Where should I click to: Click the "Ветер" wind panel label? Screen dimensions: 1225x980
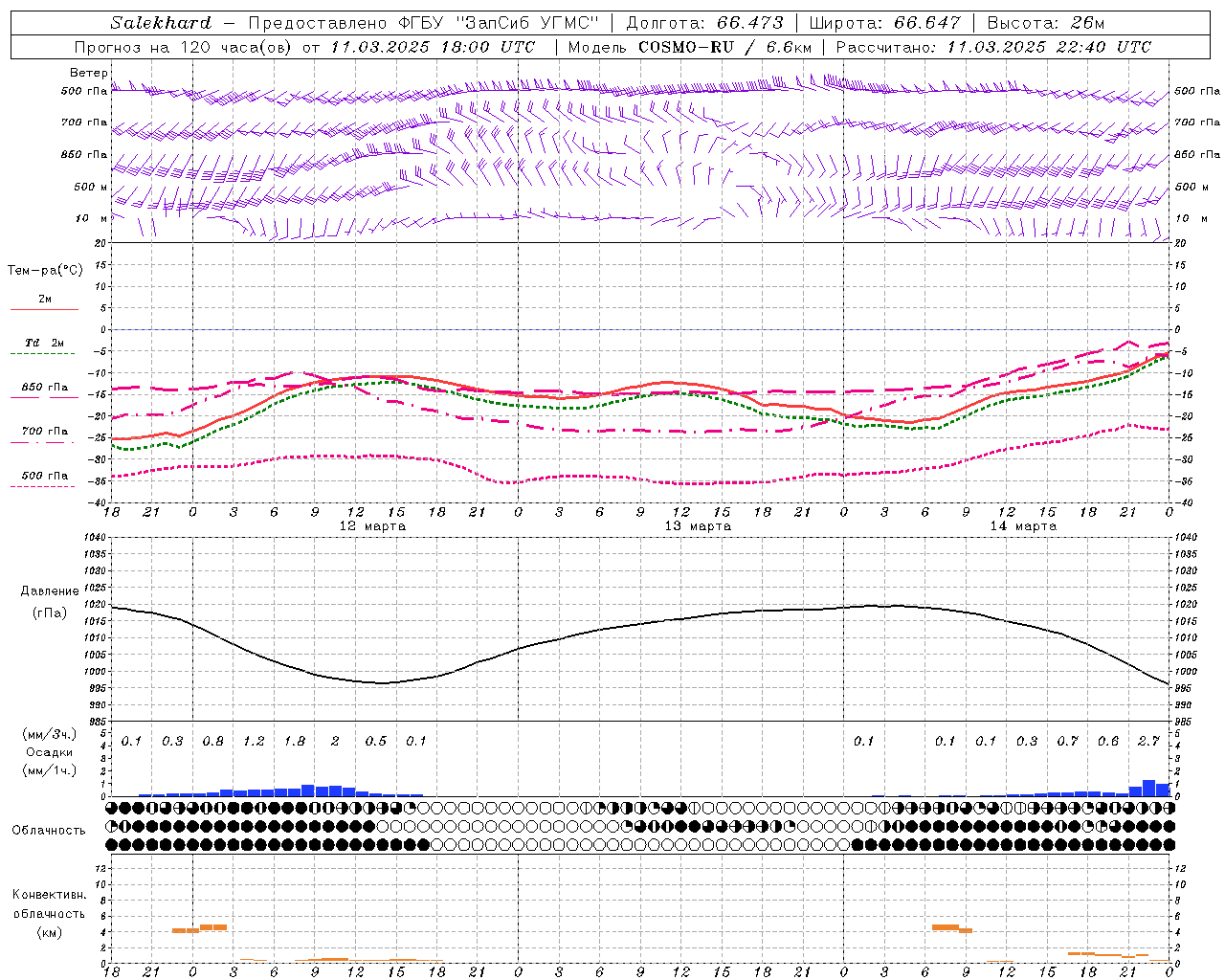point(89,73)
